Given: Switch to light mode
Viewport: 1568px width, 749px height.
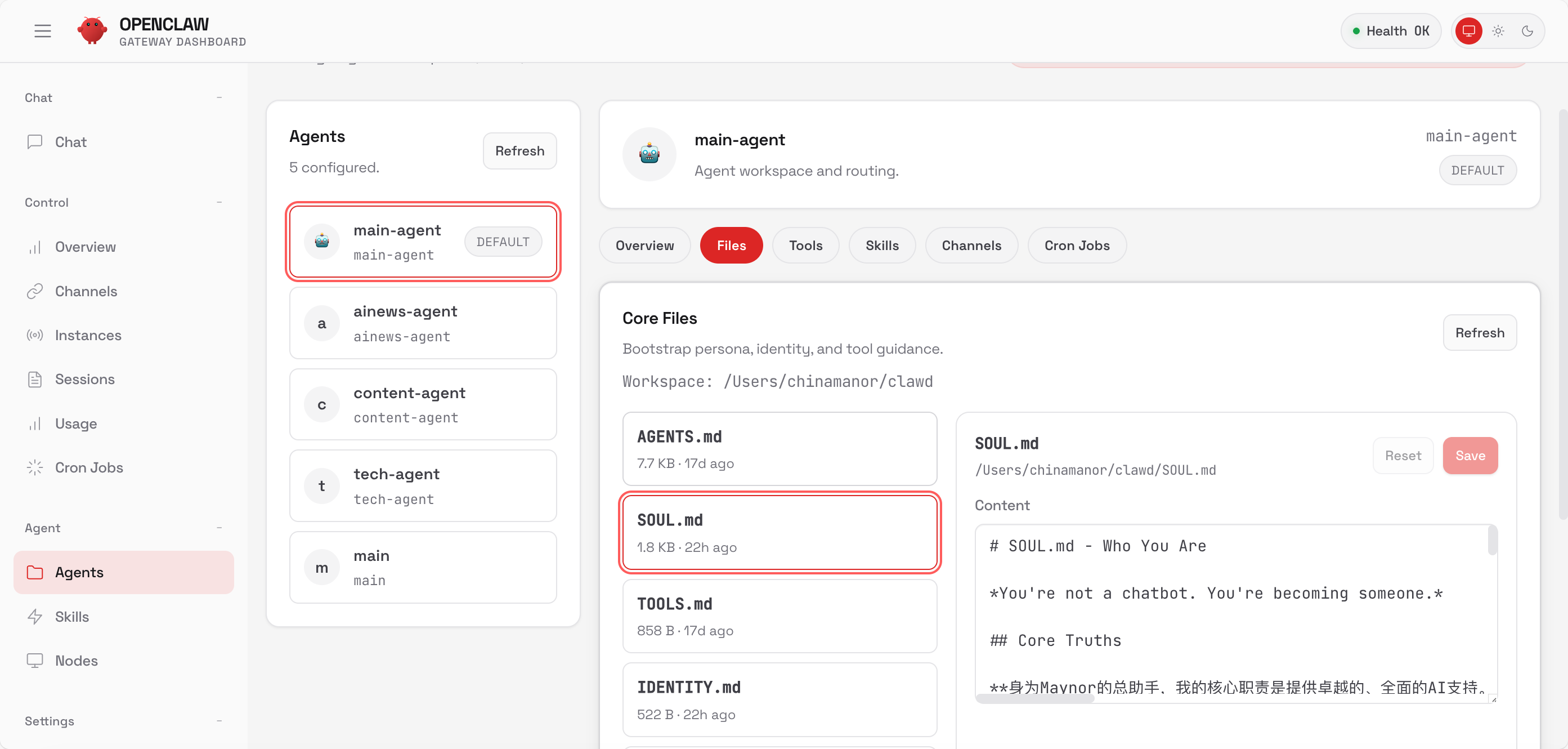Looking at the screenshot, I should 1498,30.
